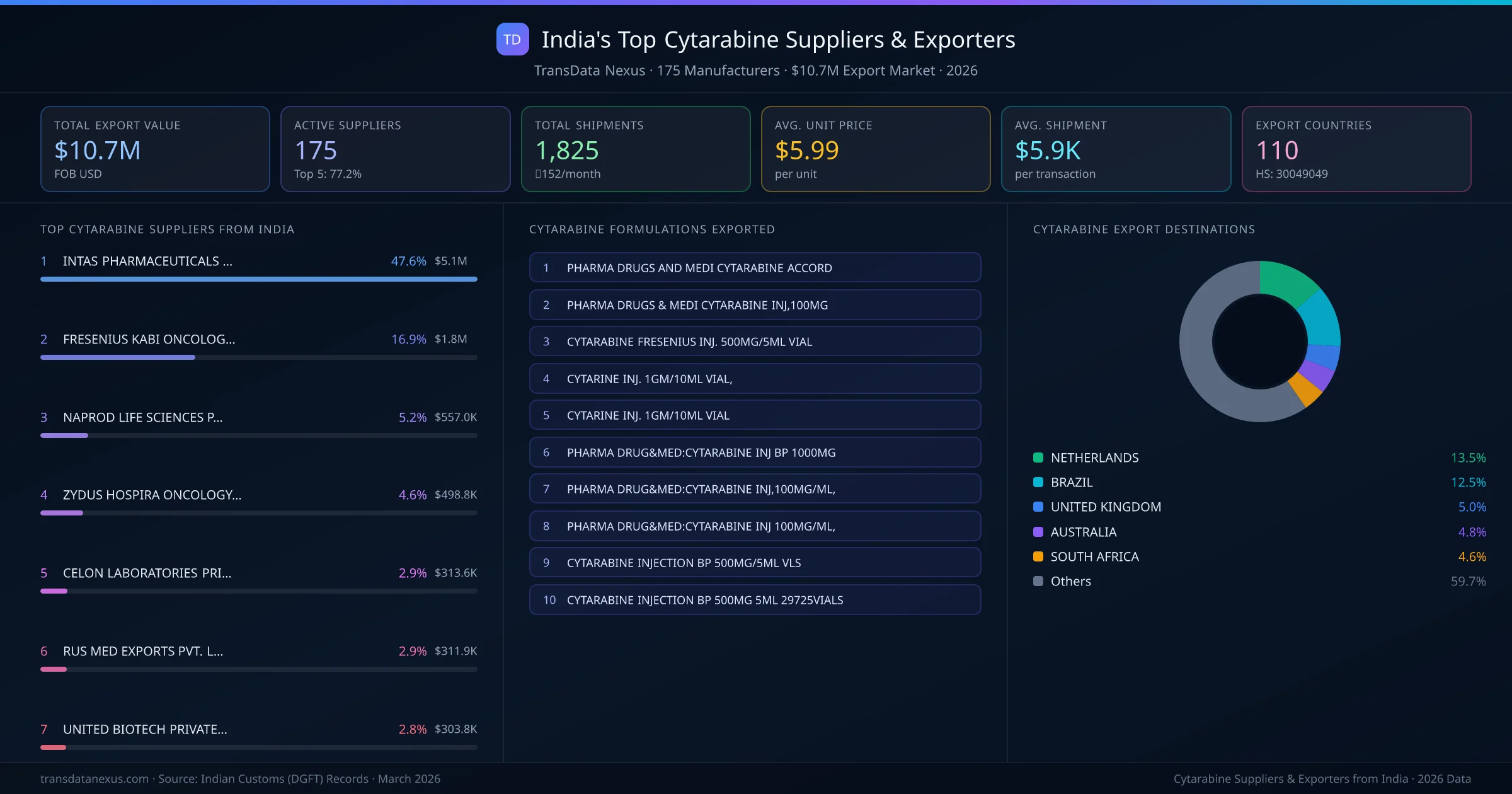The width and height of the screenshot is (1512, 794).
Task: Select the Netherlands green legend dot
Action: (1038, 458)
